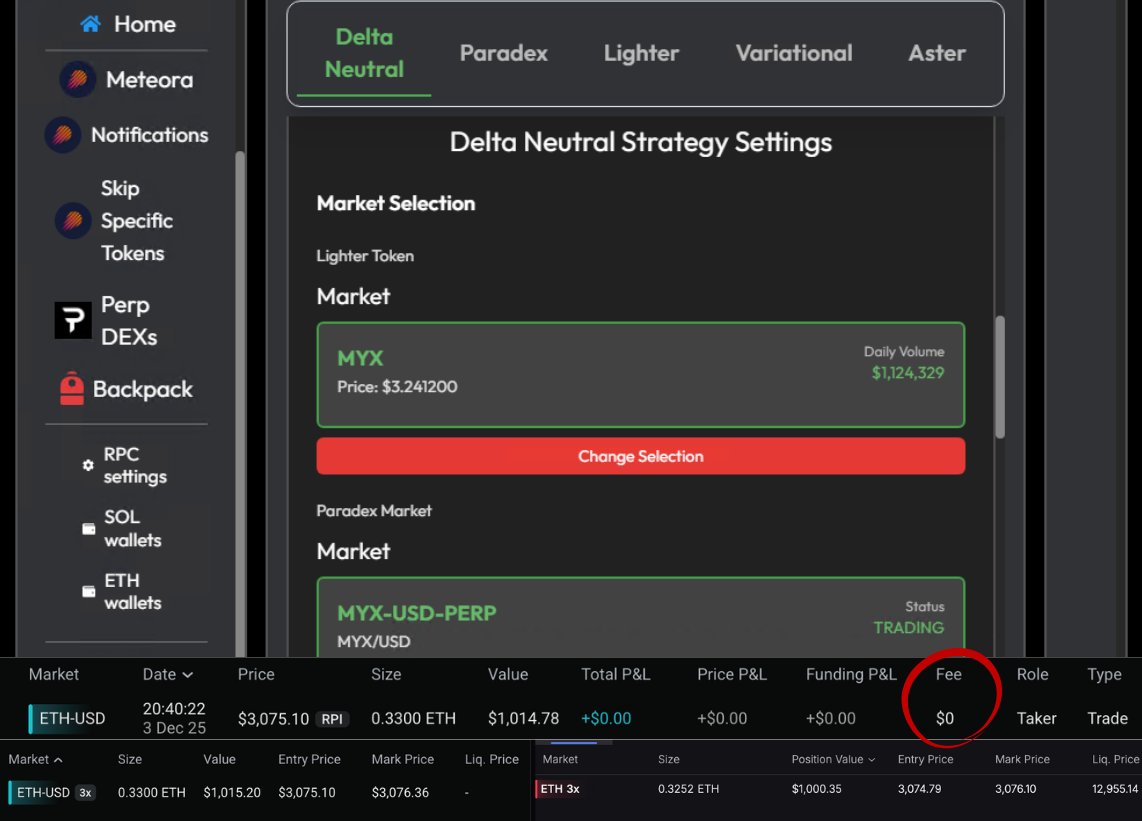The width and height of the screenshot is (1142, 821).
Task: Click the Total P&L column header
Action: tap(615, 675)
